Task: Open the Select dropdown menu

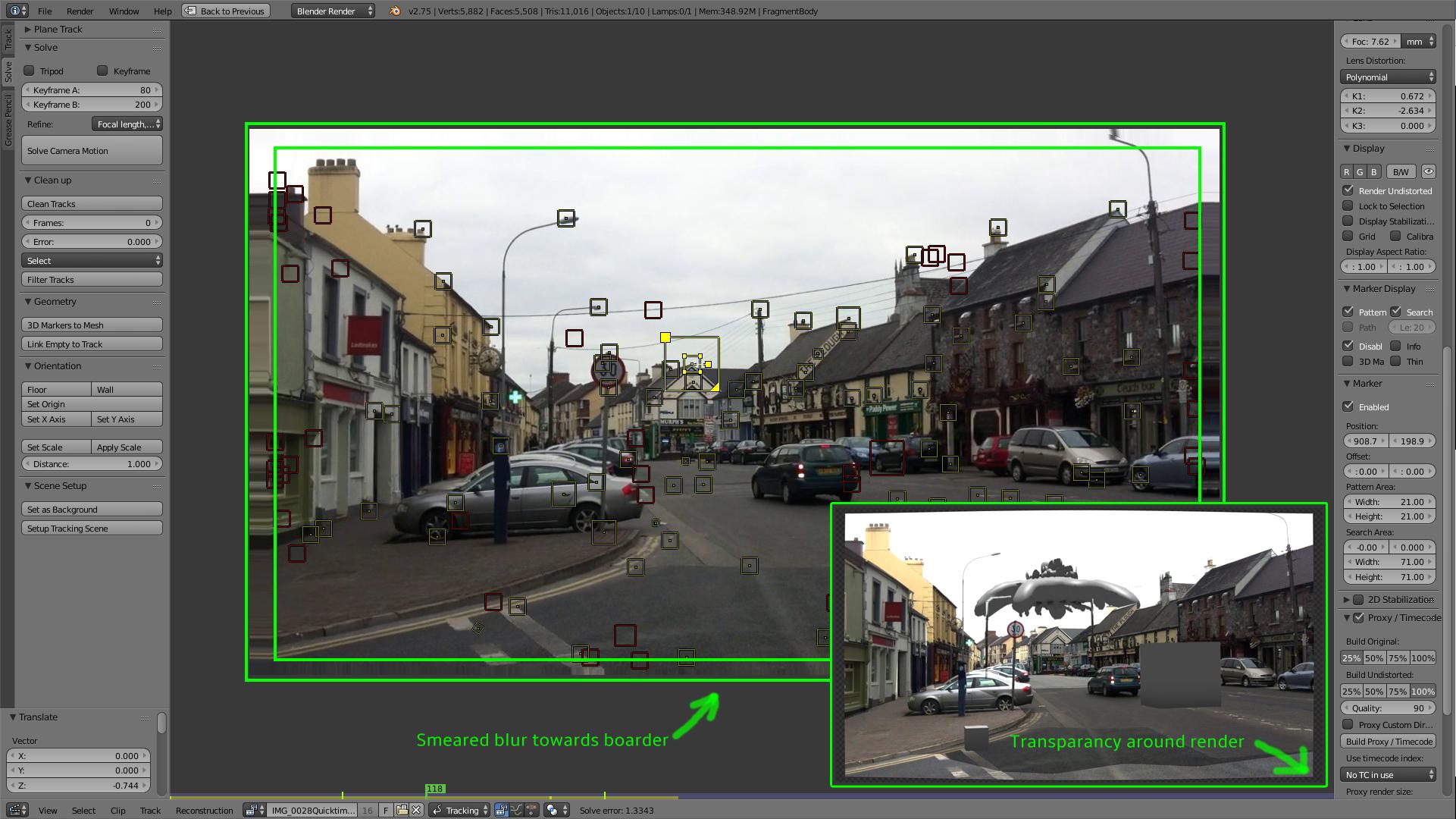Action: tap(92, 260)
